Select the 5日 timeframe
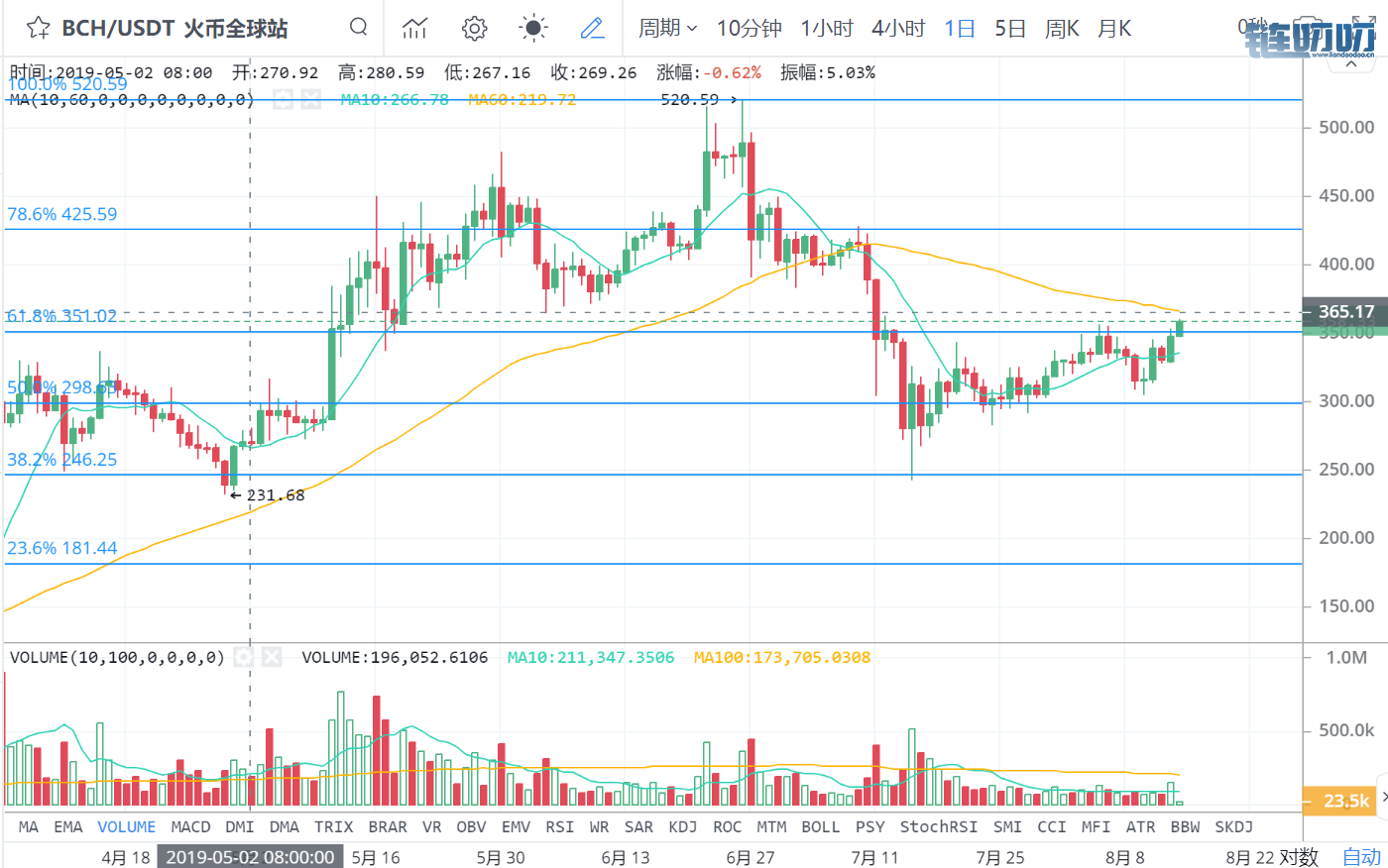 pos(1010,28)
